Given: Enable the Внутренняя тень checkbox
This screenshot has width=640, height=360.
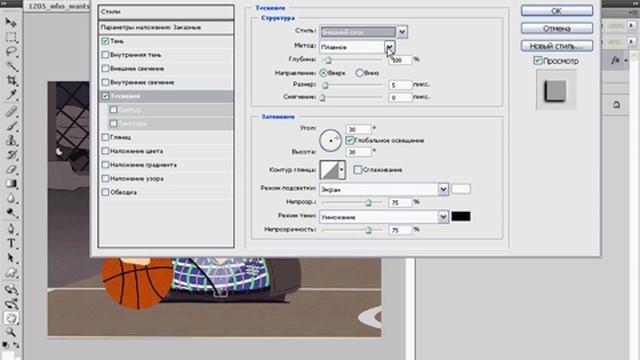Looking at the screenshot, I should pyautogui.click(x=105, y=55).
